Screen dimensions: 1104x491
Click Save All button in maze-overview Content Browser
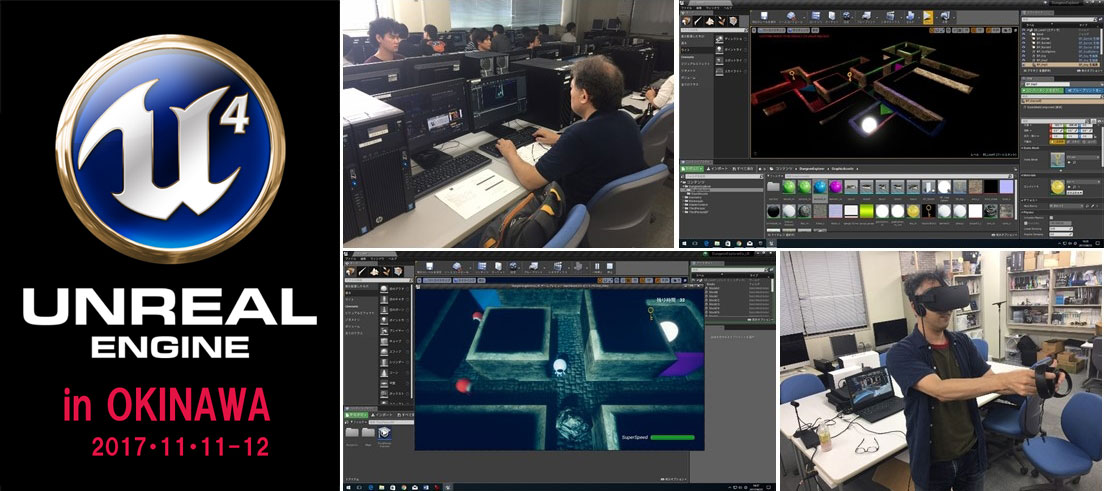(743, 169)
